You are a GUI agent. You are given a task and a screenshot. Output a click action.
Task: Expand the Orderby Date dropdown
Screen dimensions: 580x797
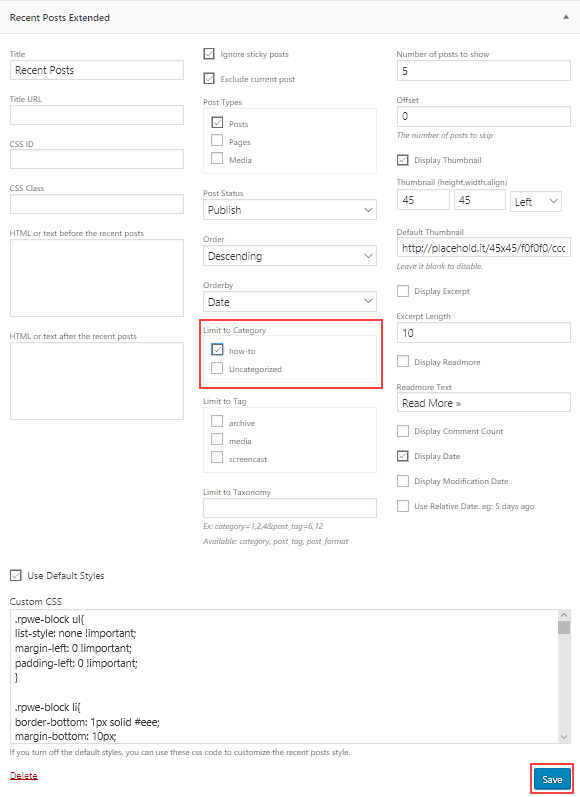[x=290, y=302]
